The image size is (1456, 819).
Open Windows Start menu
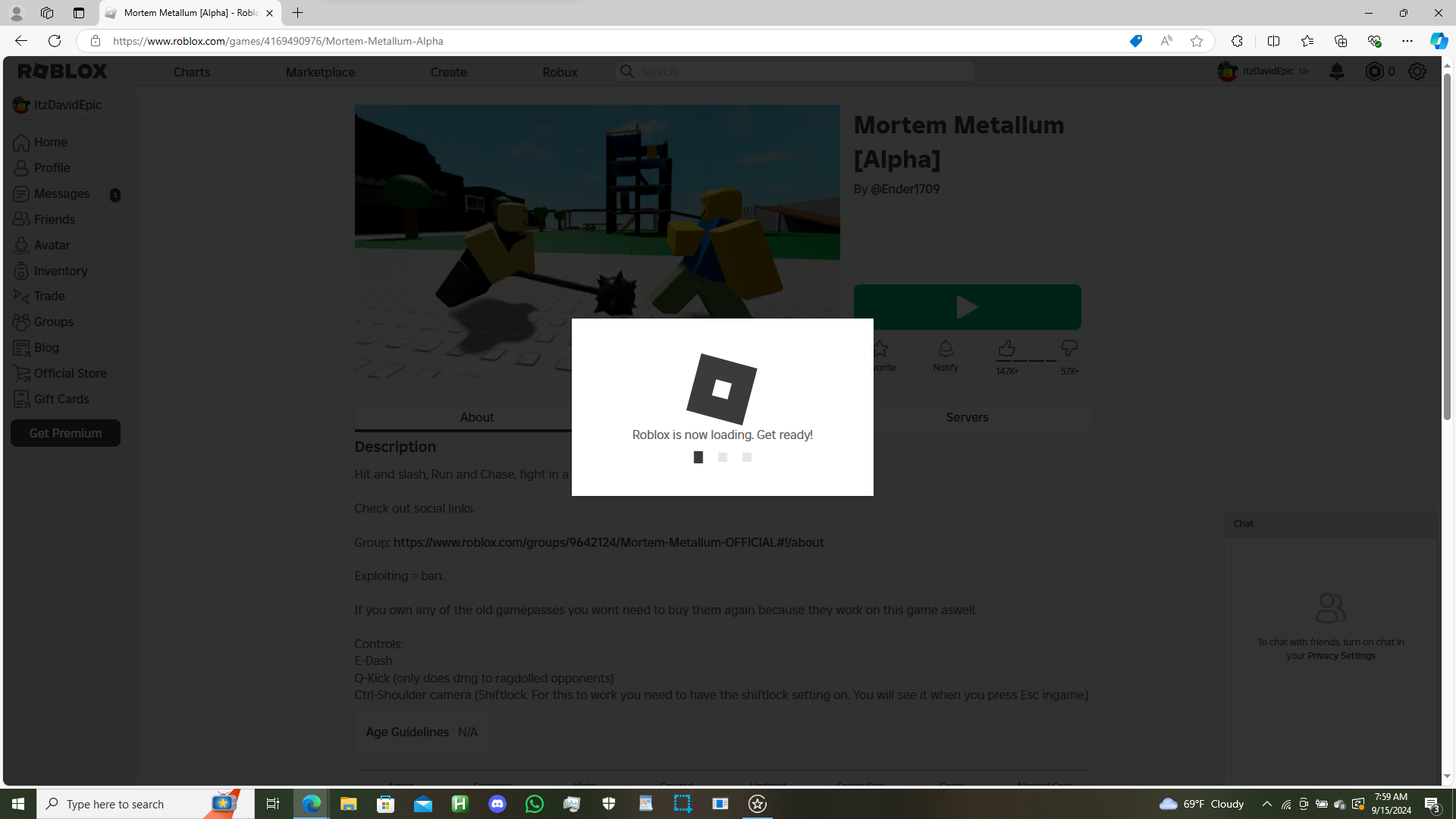point(18,804)
